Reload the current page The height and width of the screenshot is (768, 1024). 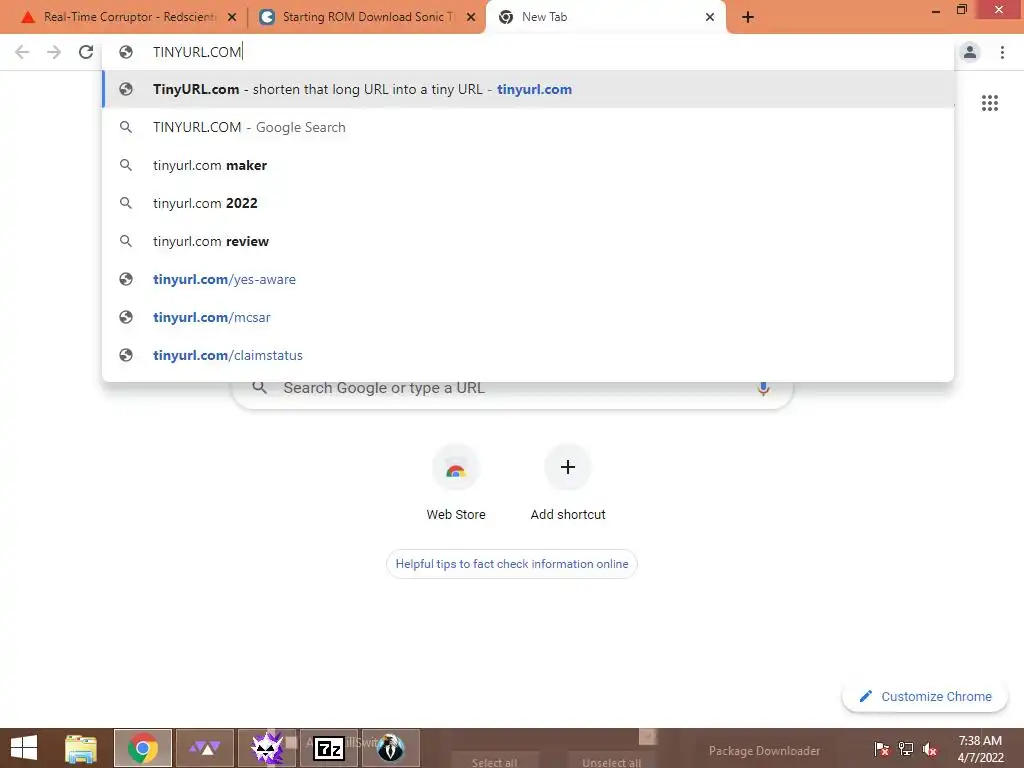point(86,52)
